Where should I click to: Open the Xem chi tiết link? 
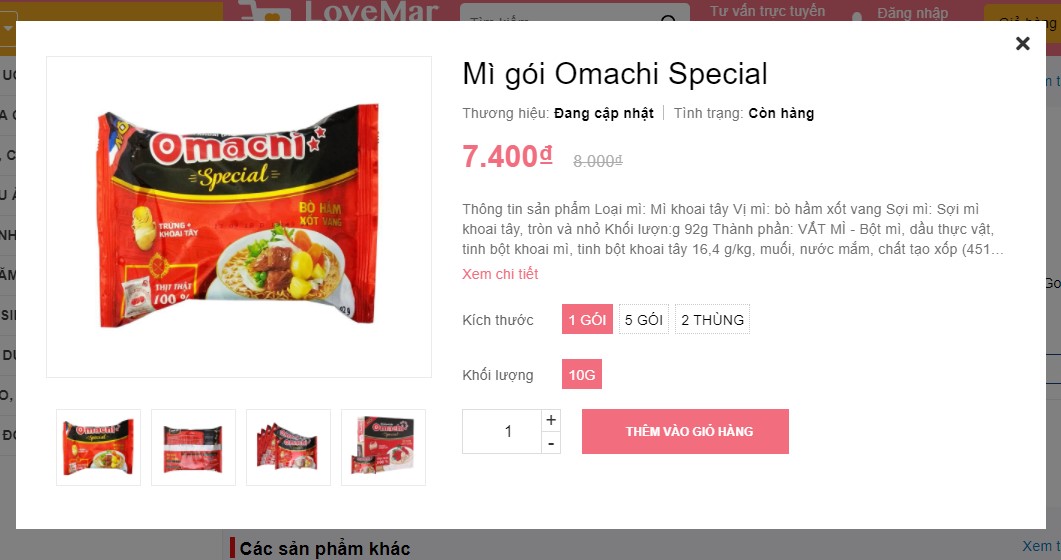tap(500, 274)
